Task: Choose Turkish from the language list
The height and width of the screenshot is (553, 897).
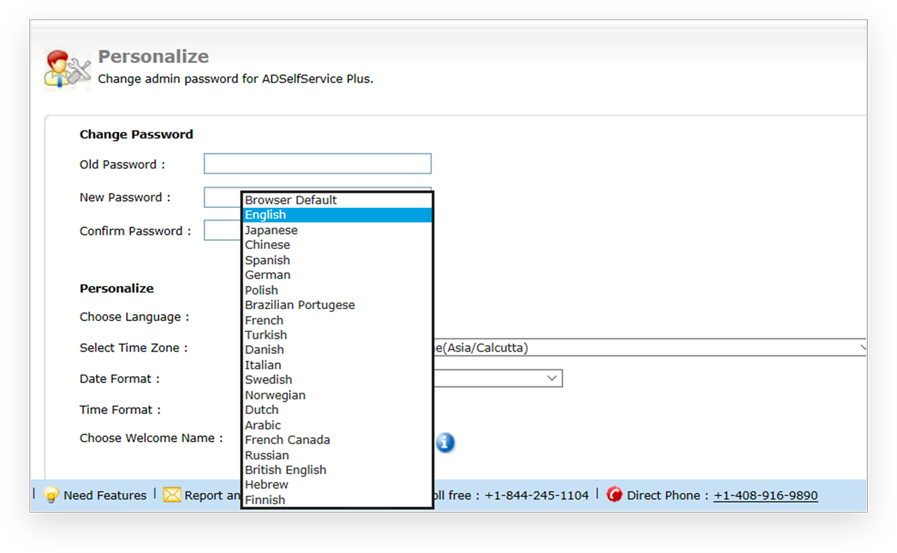Action: point(337,335)
